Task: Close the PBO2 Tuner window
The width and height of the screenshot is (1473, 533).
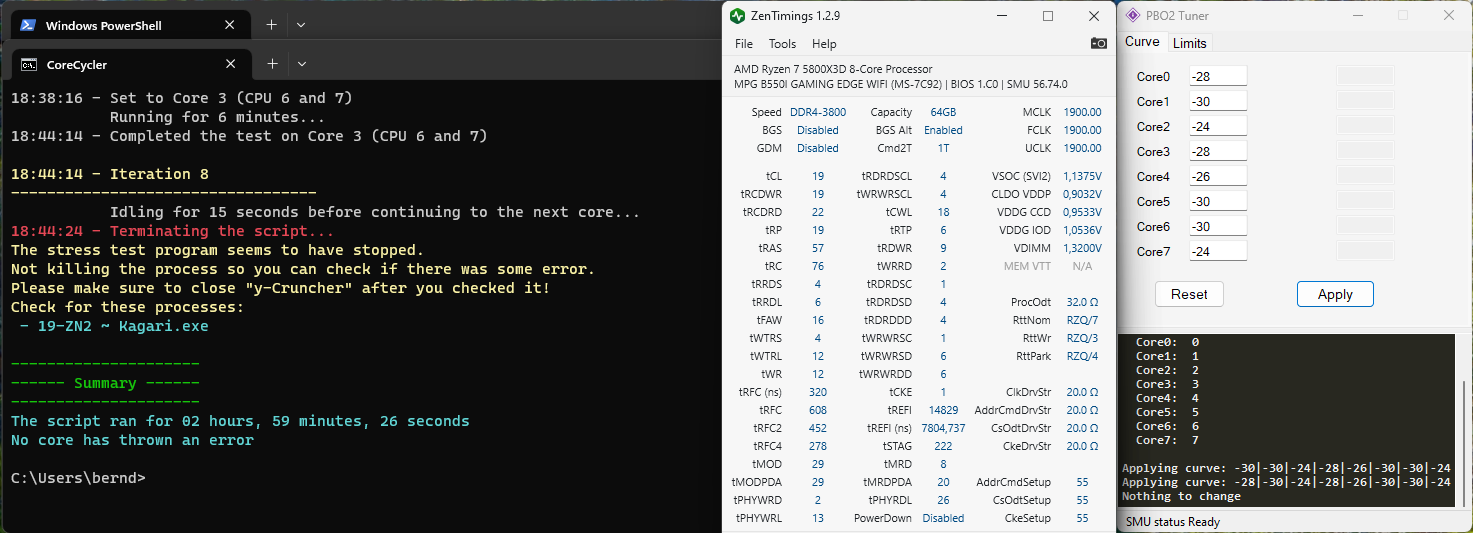Action: [1449, 15]
